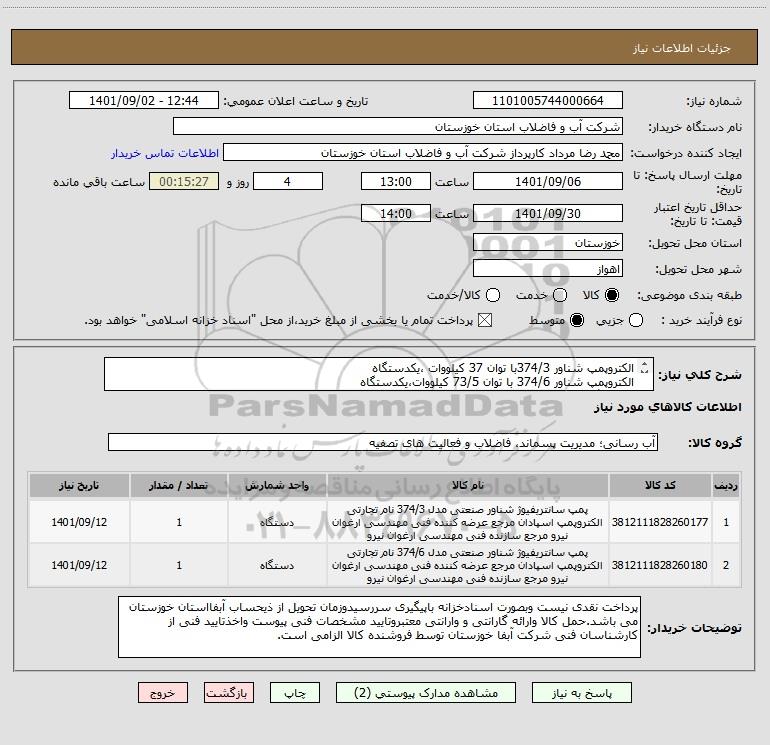Click the response deadline date 1401/09/06
Screen dimensions: 770x745
coord(548,181)
